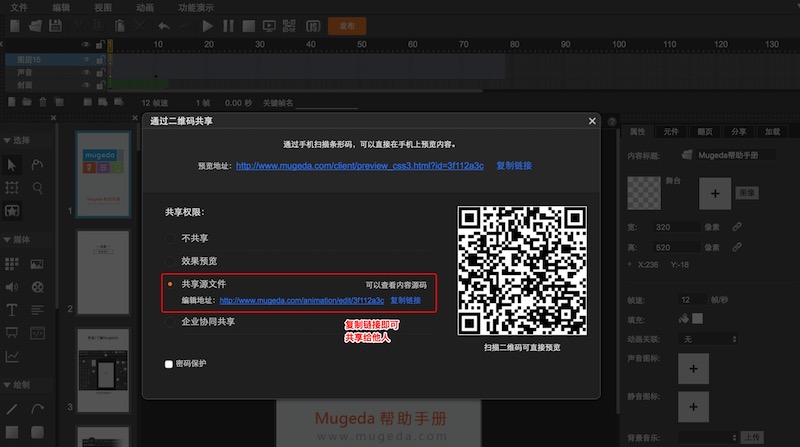Click 复制链接 next to preview address
The height and width of the screenshot is (447, 800).
514,166
